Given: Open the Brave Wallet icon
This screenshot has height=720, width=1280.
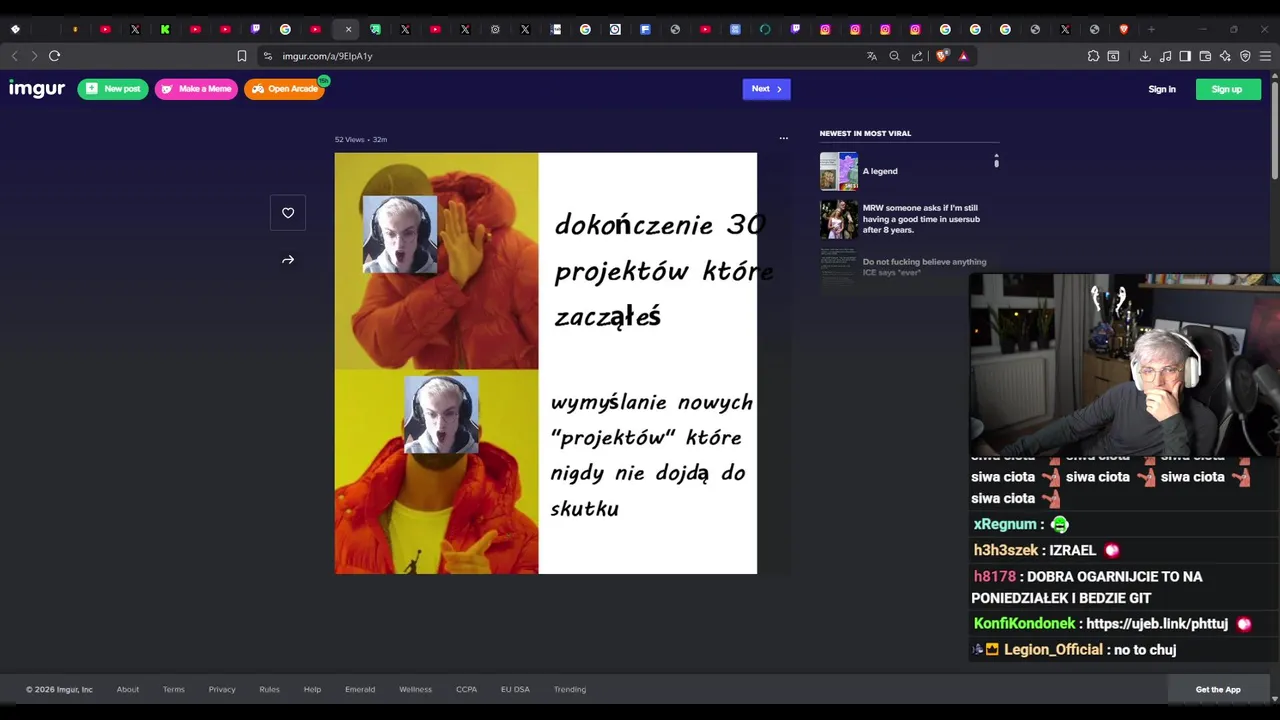Looking at the screenshot, I should 1205,56.
